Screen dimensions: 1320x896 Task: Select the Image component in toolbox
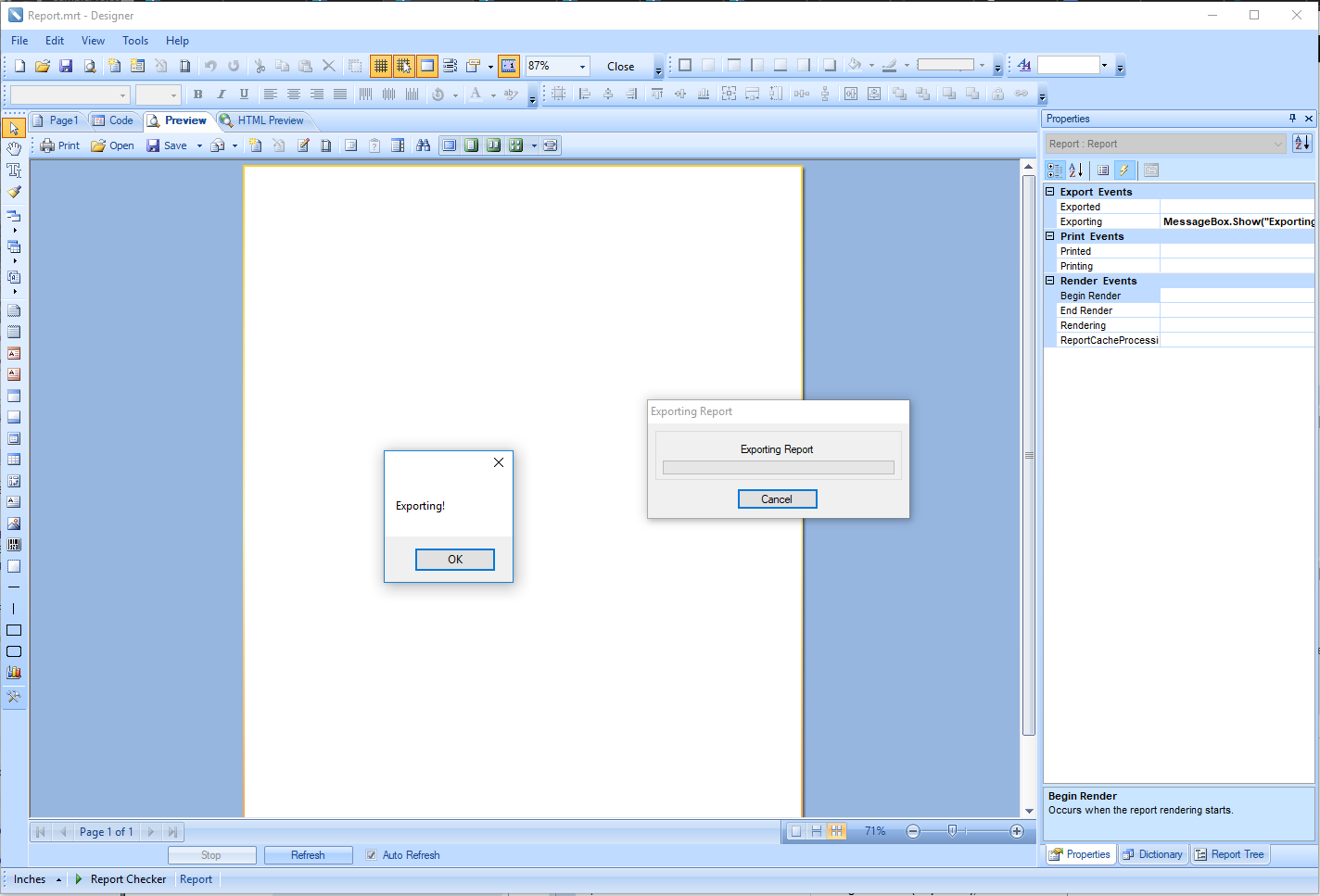[x=14, y=524]
